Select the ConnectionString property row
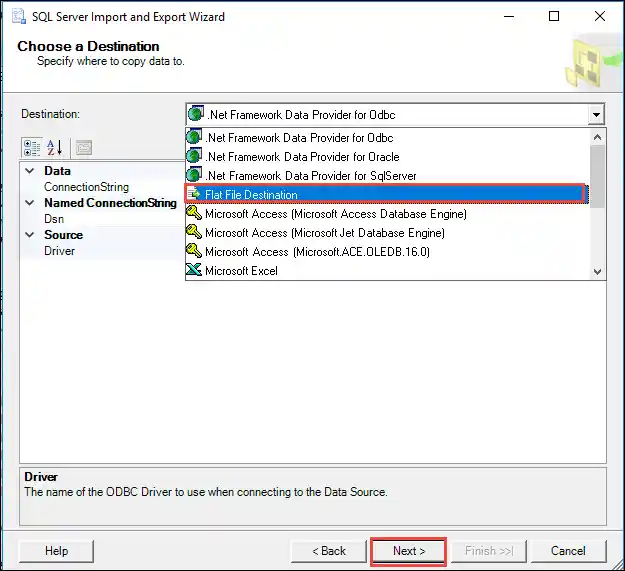 (102, 187)
